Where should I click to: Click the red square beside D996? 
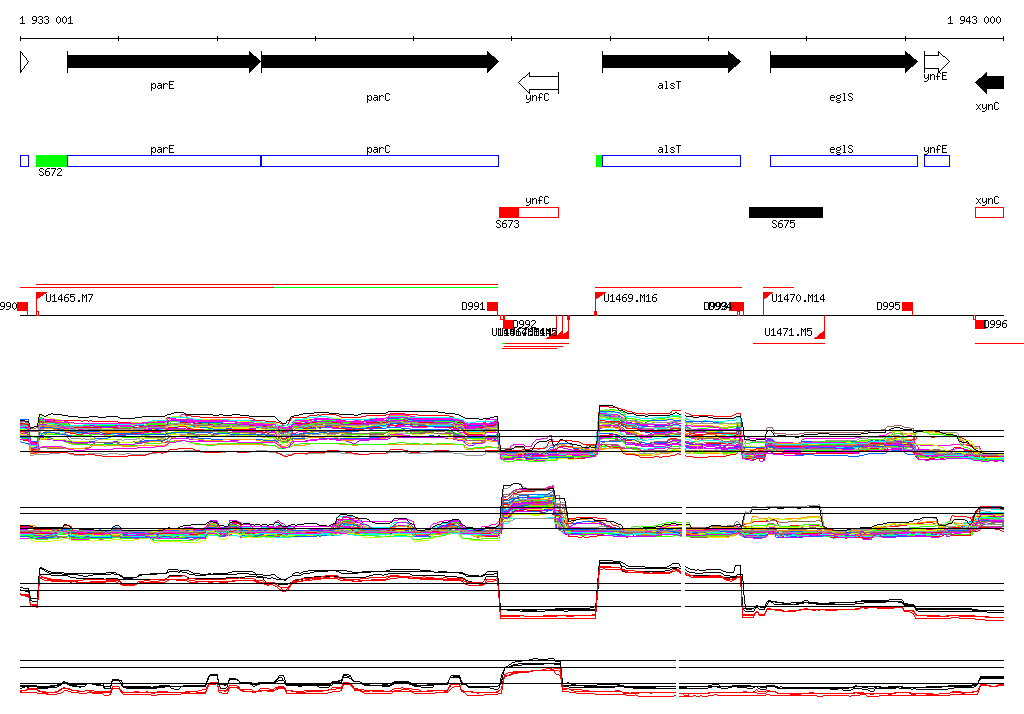point(980,324)
